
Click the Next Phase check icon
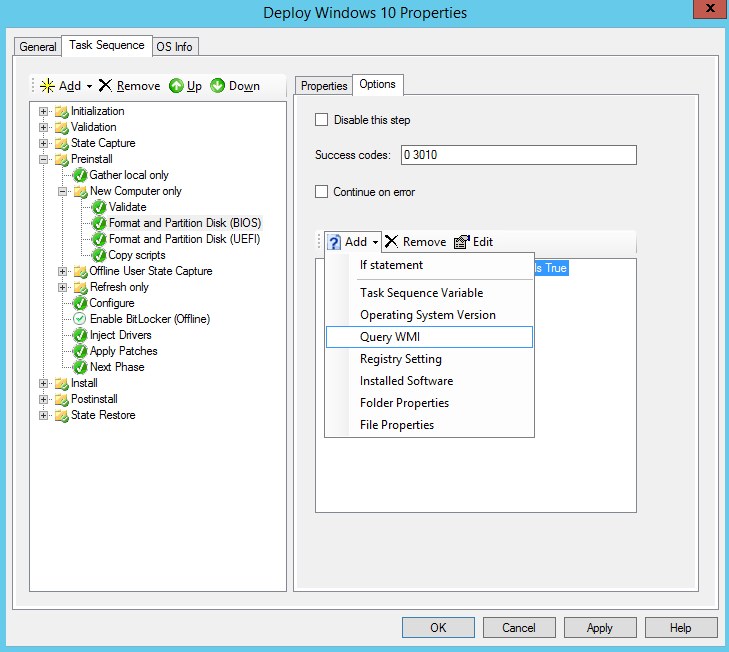click(x=80, y=367)
